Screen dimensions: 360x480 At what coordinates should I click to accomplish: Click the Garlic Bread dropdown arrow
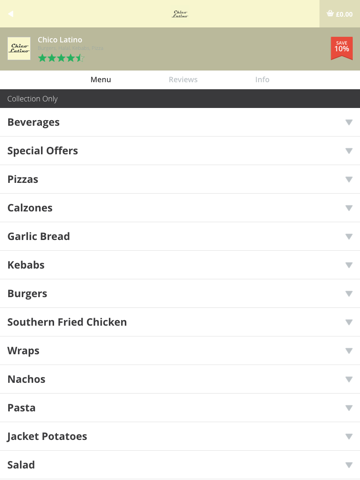[349, 236]
